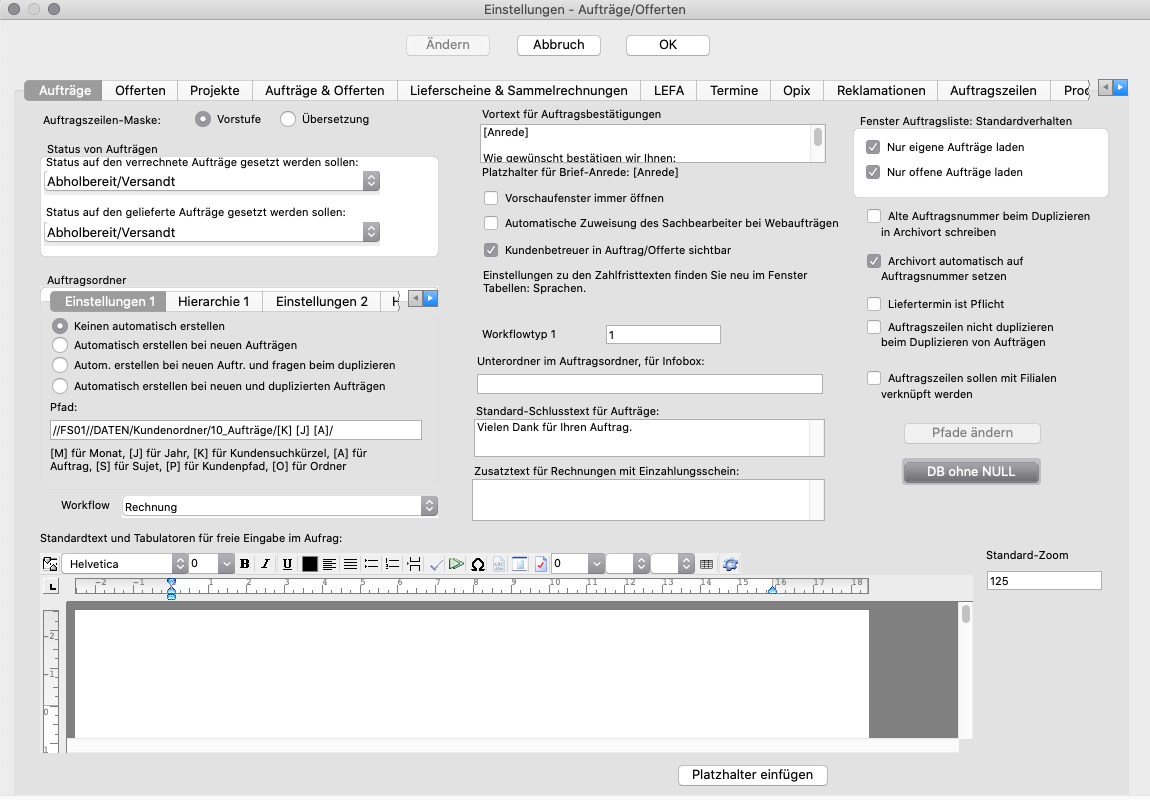Open the Workflow 'Rechnung' dropdown
The height and width of the screenshot is (800, 1150).
click(x=280, y=507)
